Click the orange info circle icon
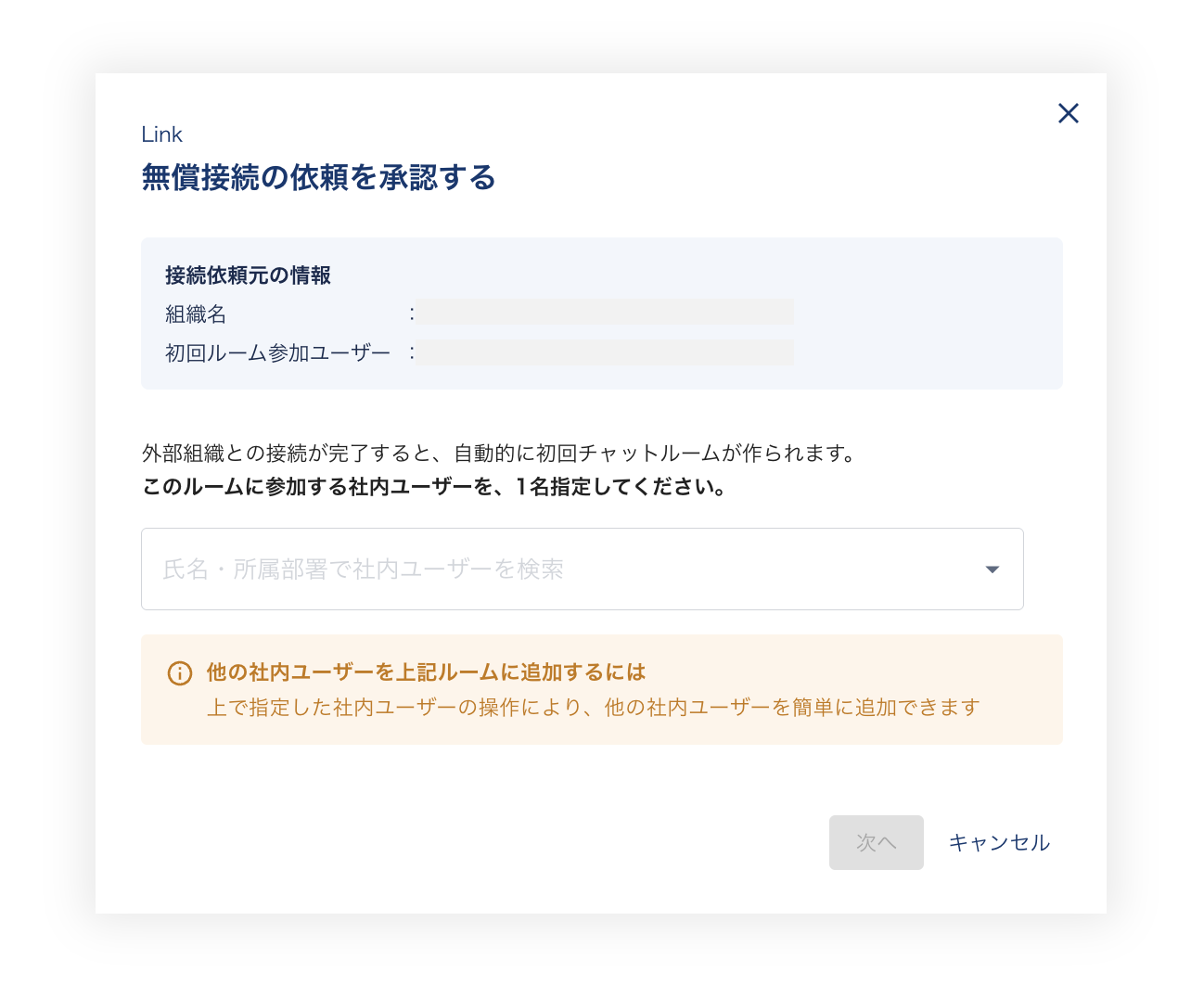This screenshot has height=985, width=1204. tap(179, 673)
